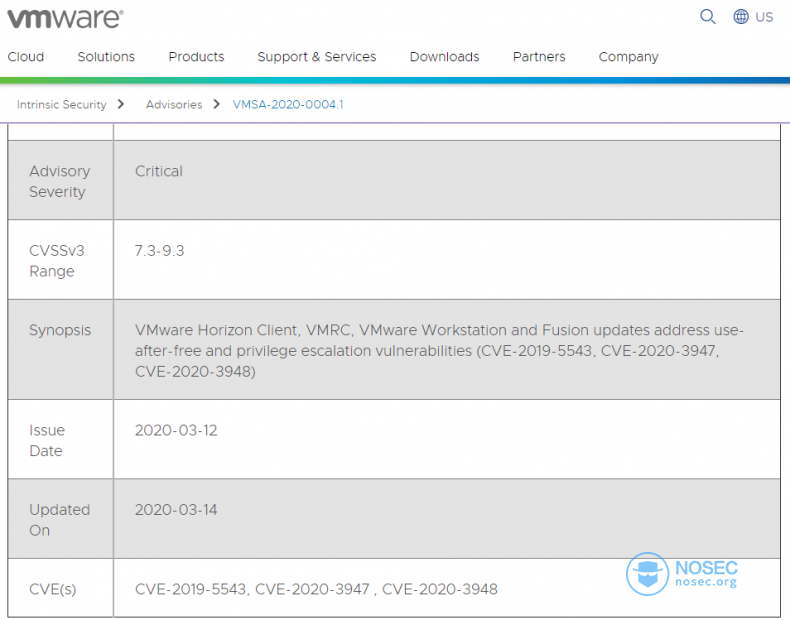Open the Products menu
The width and height of the screenshot is (790, 620).
point(196,56)
